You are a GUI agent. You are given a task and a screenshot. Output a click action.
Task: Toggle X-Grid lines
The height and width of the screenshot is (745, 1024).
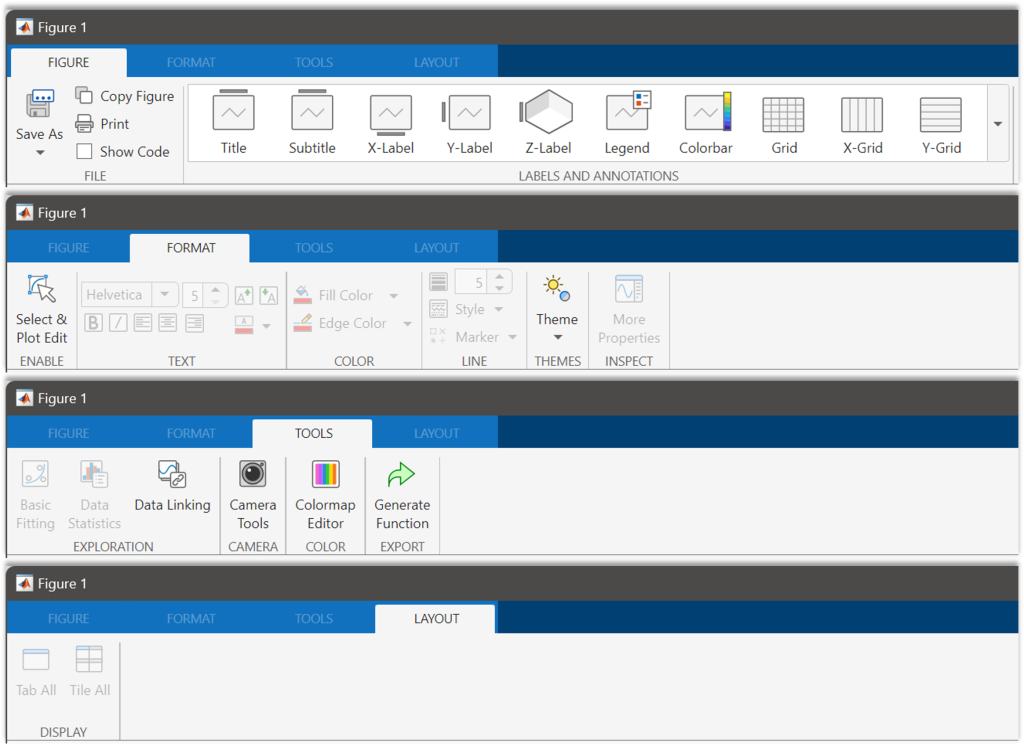point(861,122)
